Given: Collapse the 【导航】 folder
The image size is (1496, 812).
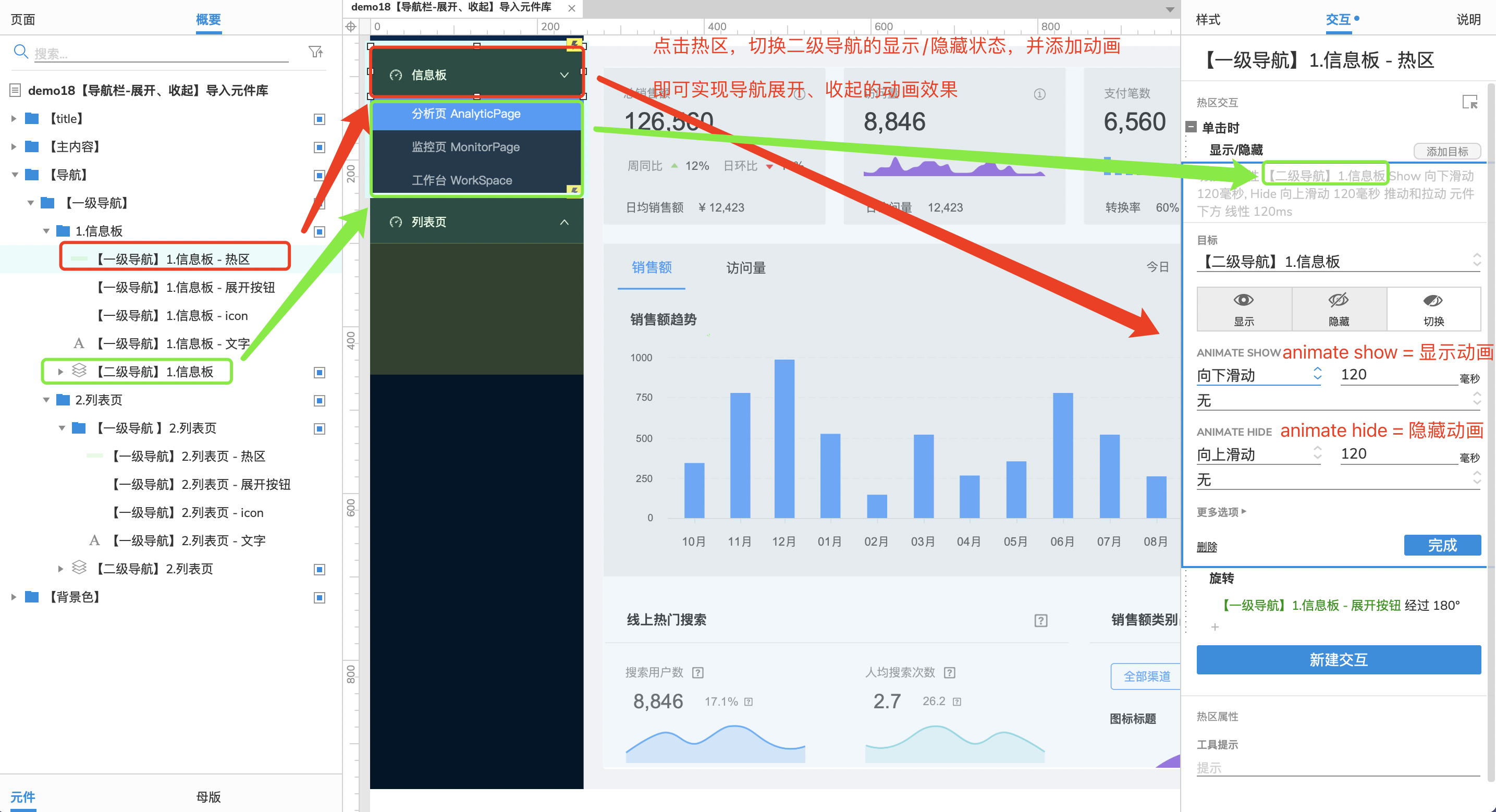Looking at the screenshot, I should point(15,174).
